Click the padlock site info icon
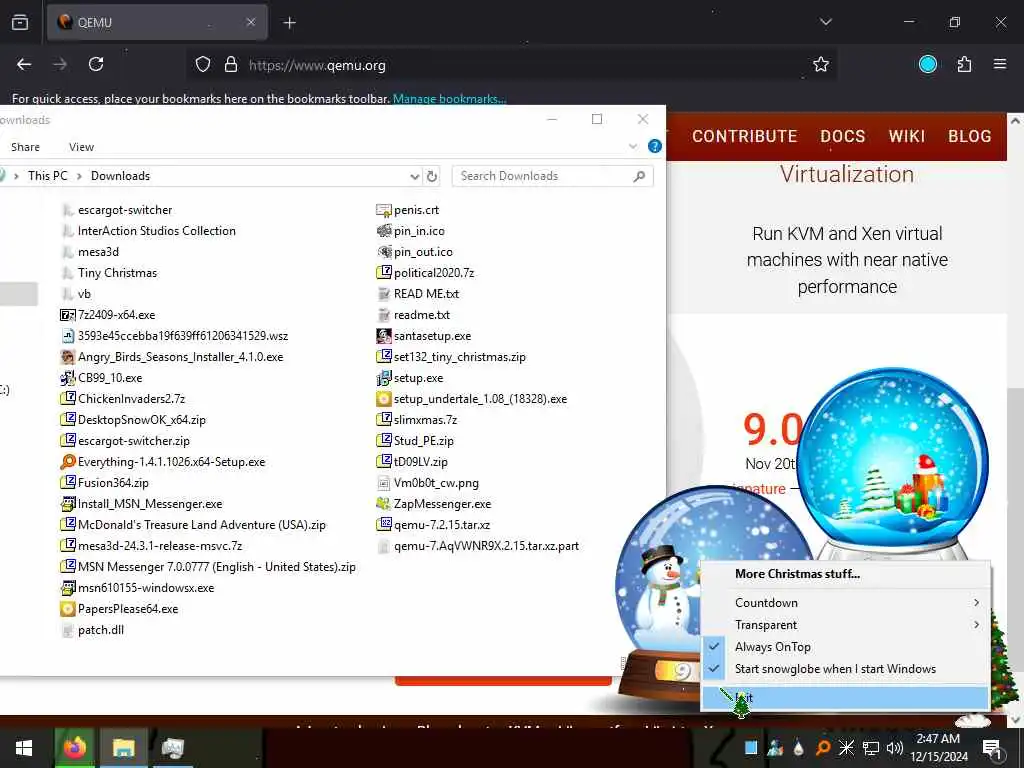The height and width of the screenshot is (768, 1024). 231,65
